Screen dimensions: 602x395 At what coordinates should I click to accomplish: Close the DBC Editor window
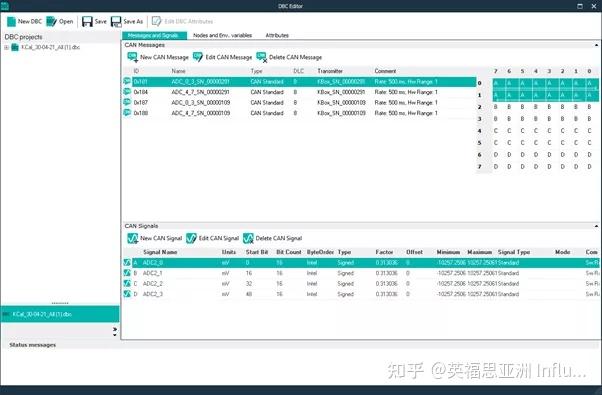coord(594,6)
